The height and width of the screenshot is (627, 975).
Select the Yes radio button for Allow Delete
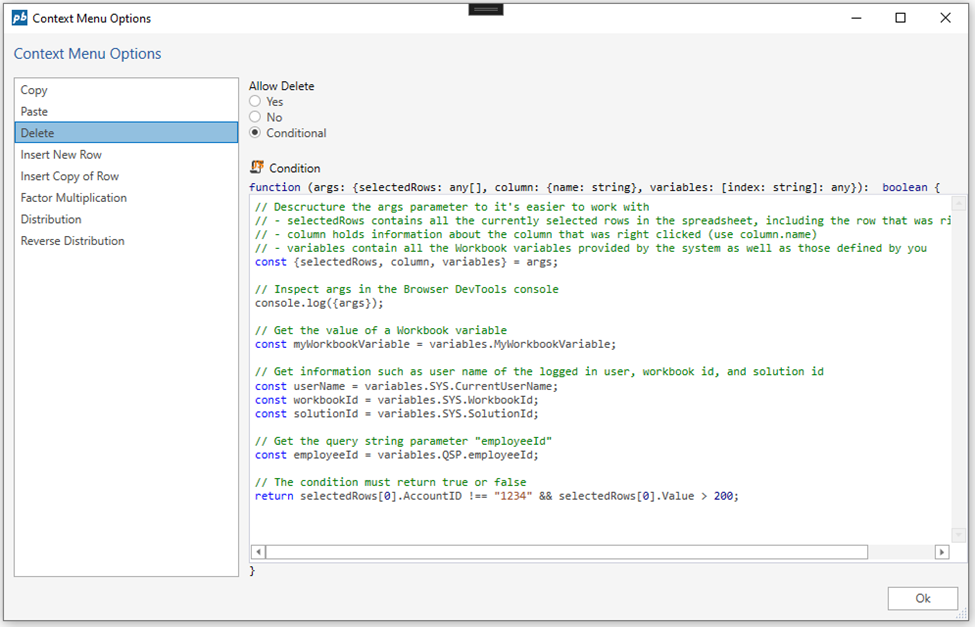(x=255, y=101)
